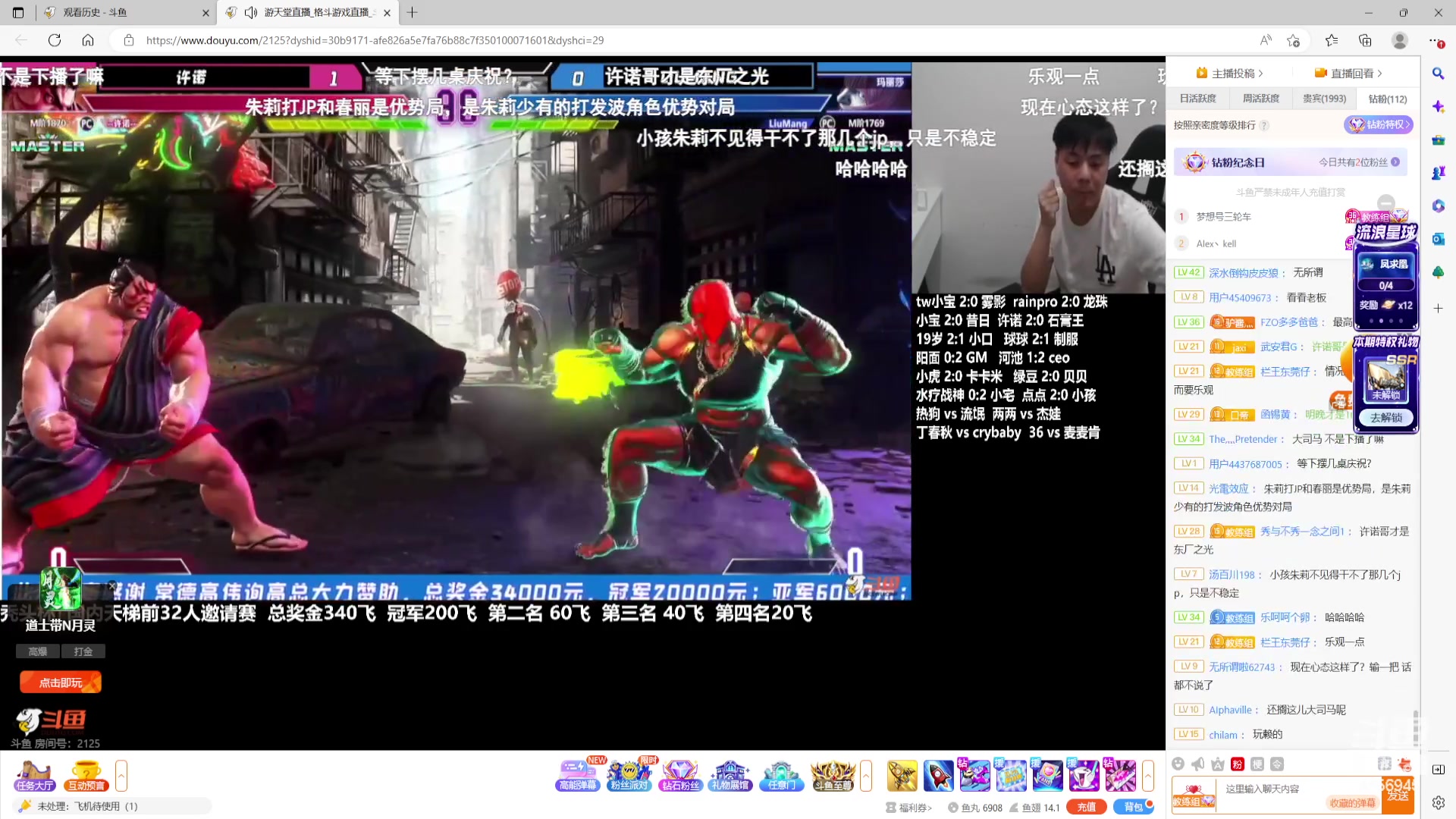
Task: Click the browser address bar URL
Action: [x=375, y=40]
